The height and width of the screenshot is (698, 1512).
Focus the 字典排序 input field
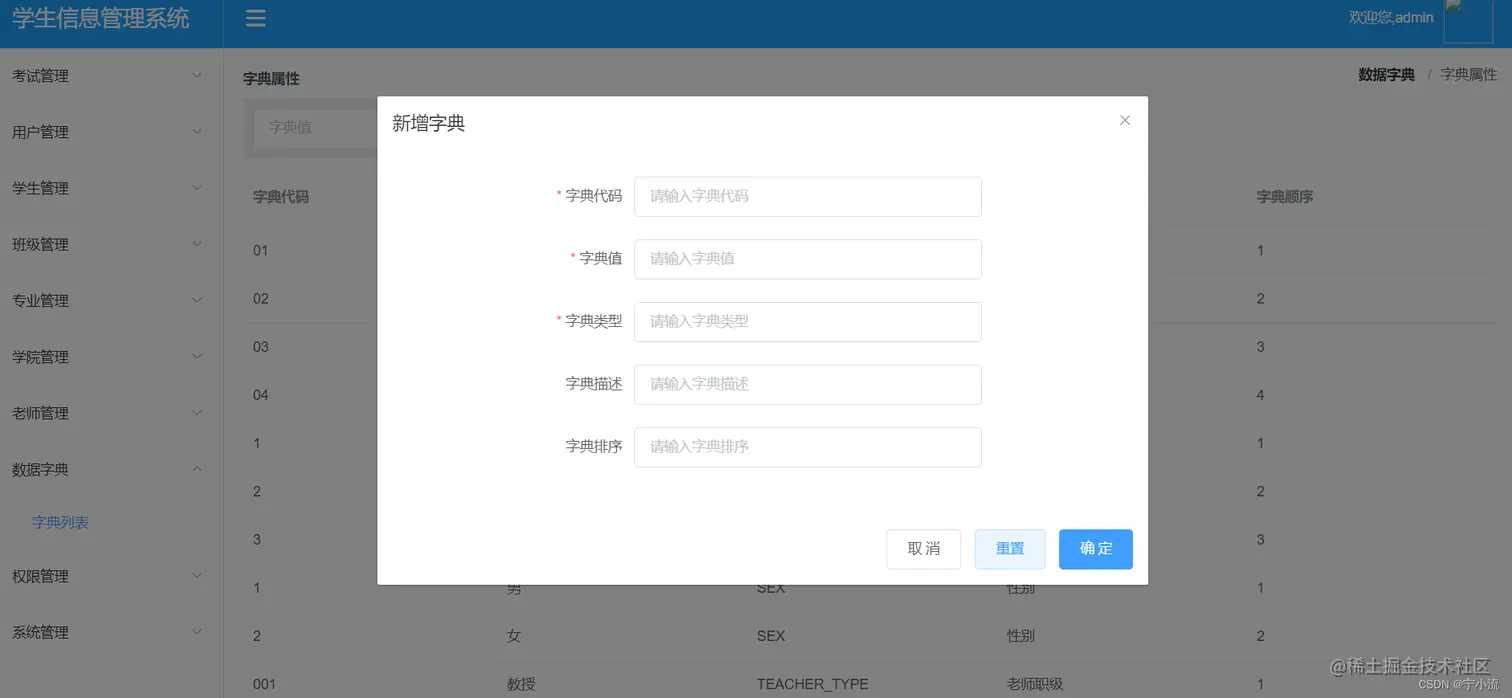coord(808,447)
